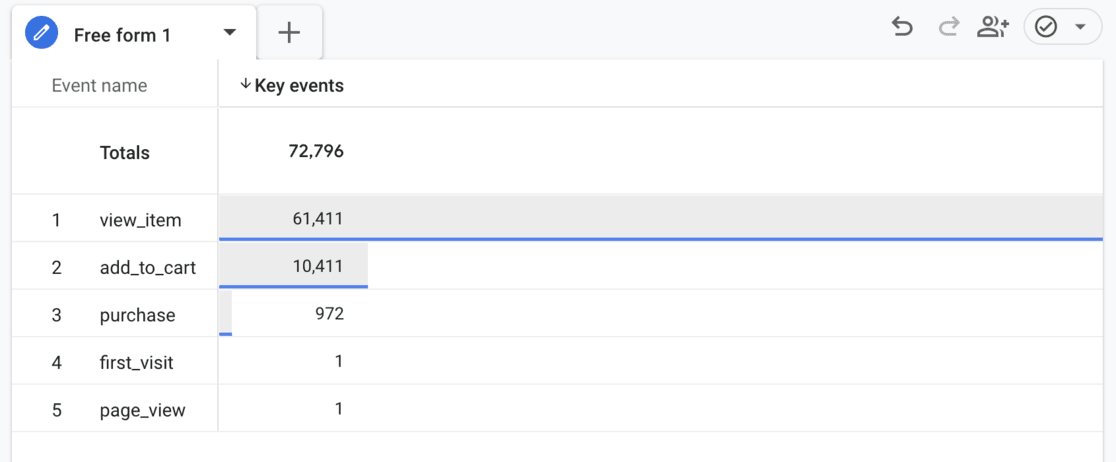Open the Free form 1 dropdown arrow
This screenshot has width=1116, height=462.
(x=230, y=33)
